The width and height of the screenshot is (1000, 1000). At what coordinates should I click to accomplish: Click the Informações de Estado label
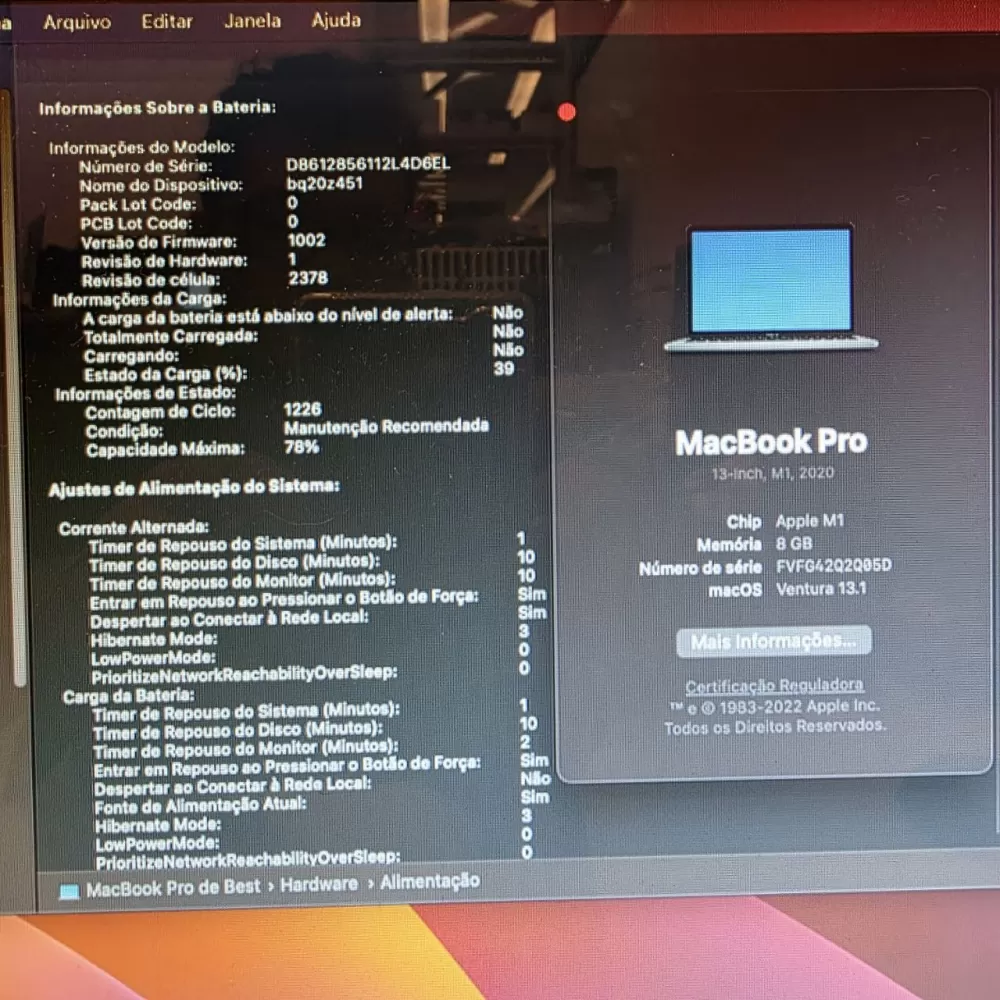point(145,393)
